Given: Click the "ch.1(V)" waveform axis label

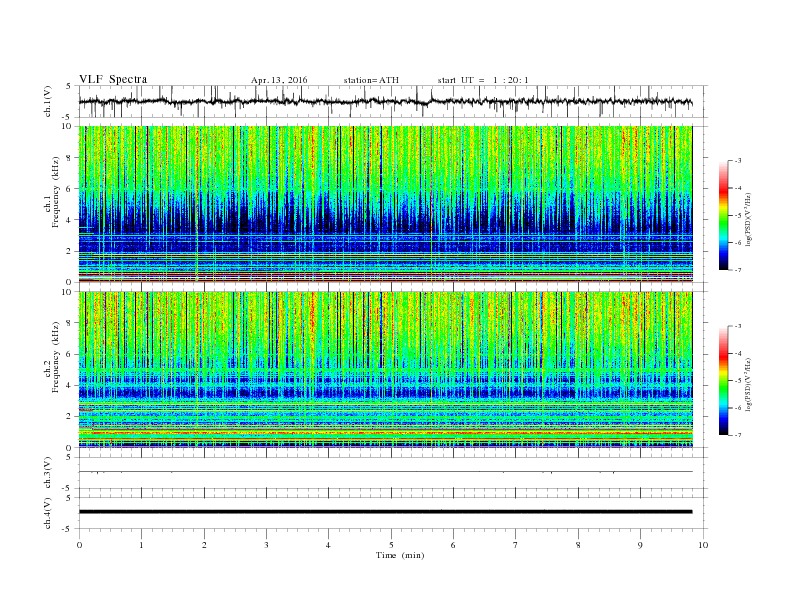Looking at the screenshot, I should pos(48,101).
